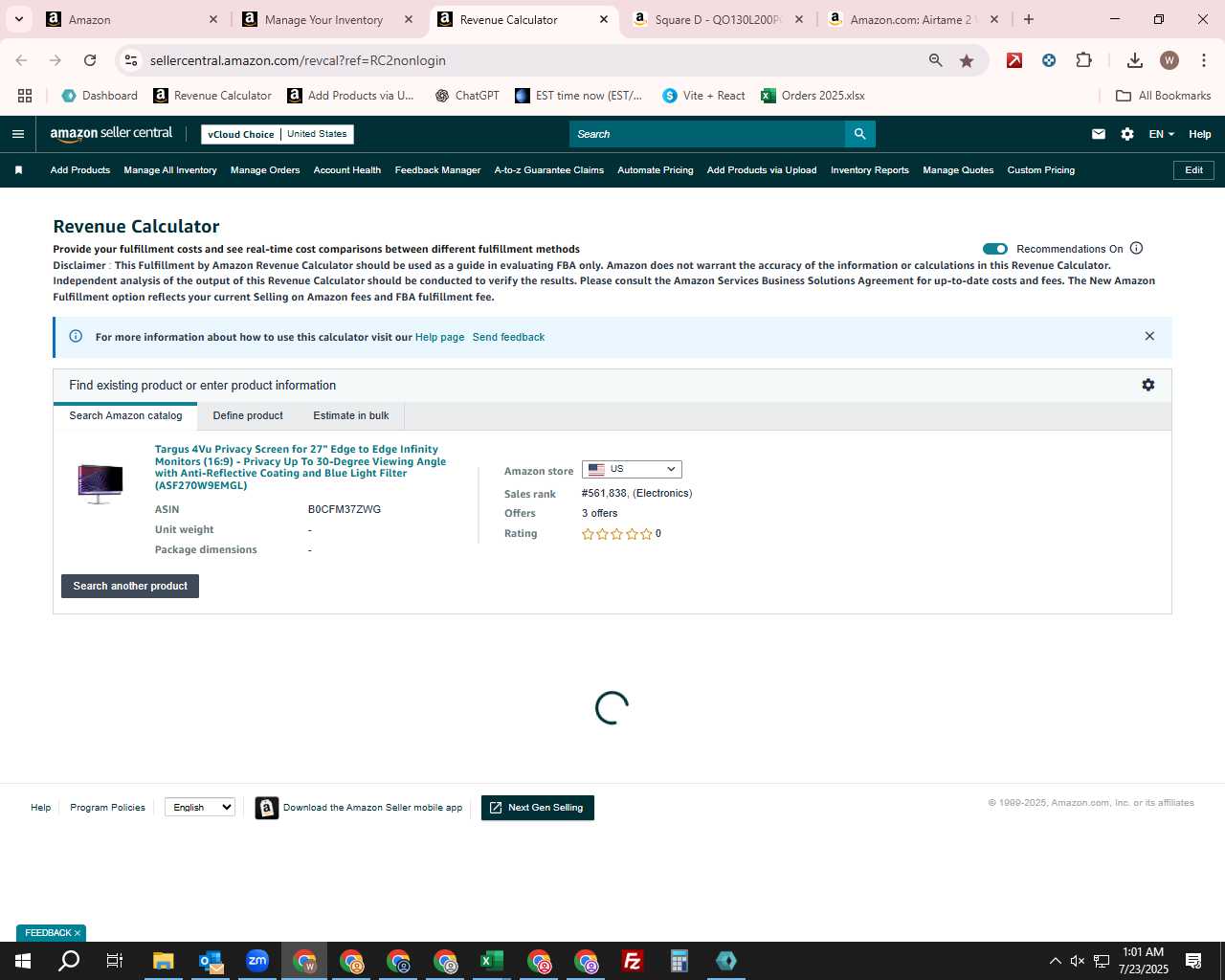Click the browser address bar URL

(x=298, y=60)
